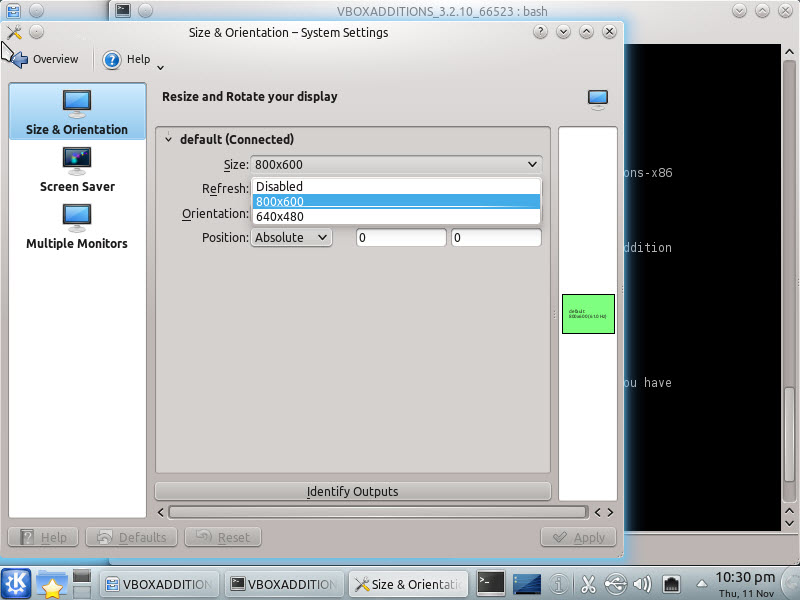This screenshot has height=600, width=800.
Task: Open the Multiple Monitors configuration icon
Action: pyautogui.click(x=76, y=217)
